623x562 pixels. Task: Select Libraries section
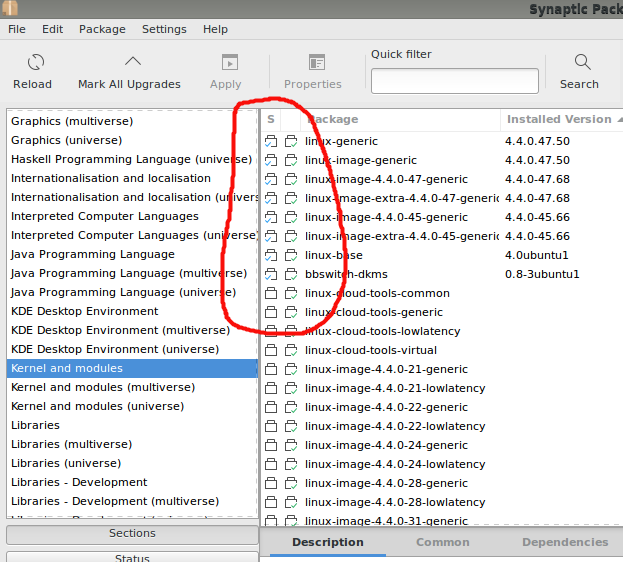pos(132,425)
